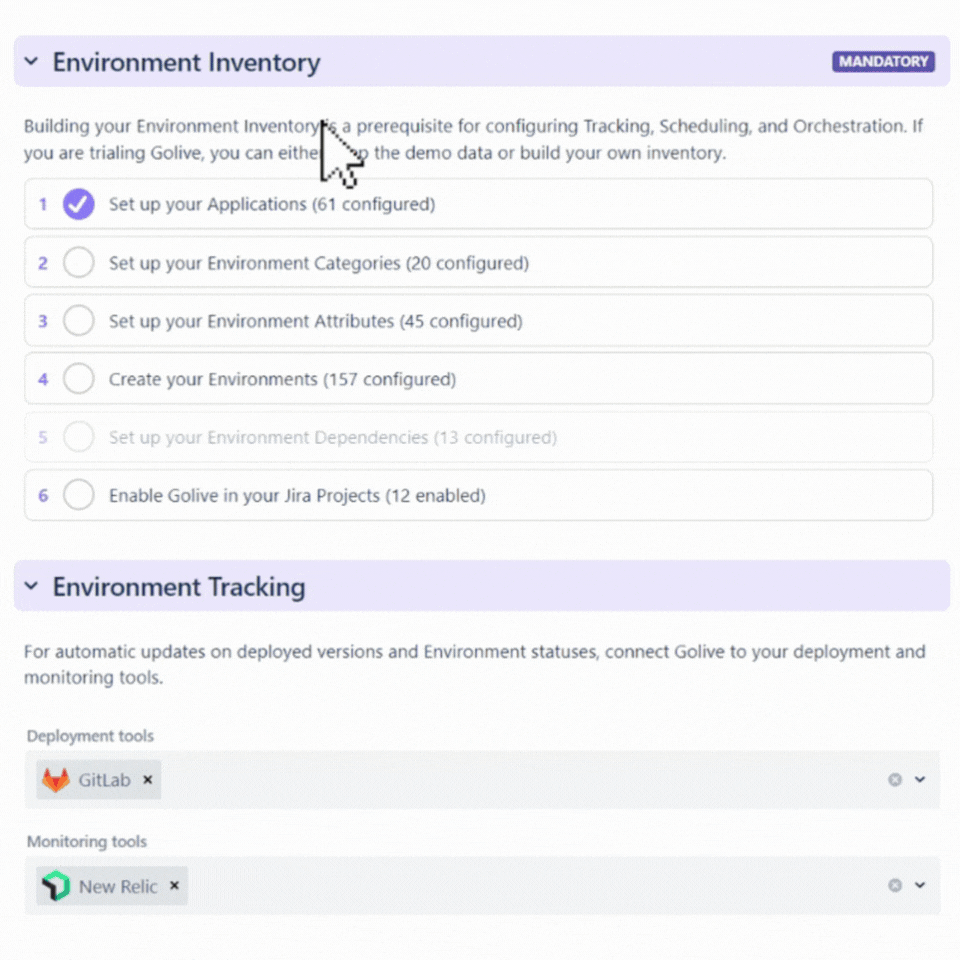Open the Deployment tools dropdown
960x960 pixels.
[918, 779]
